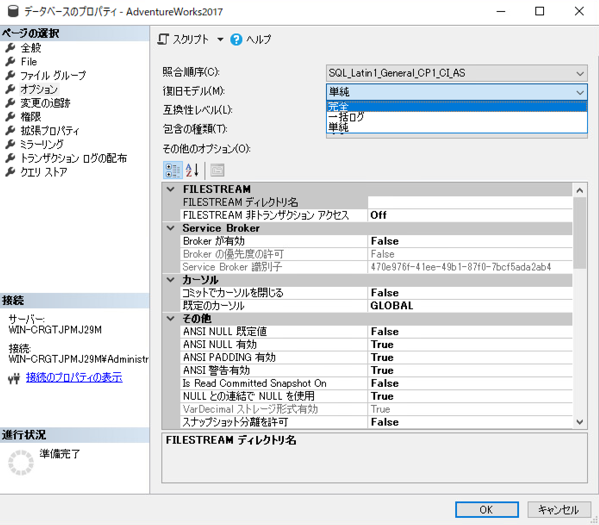This screenshot has height=525, width=599.
Task: Click the ファイル グループ page wrench icon
Action: coord(10,75)
